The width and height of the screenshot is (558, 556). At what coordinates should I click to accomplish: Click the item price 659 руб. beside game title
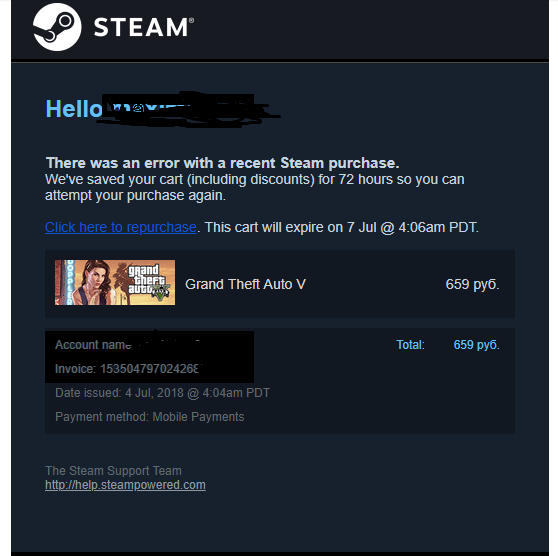click(x=472, y=284)
